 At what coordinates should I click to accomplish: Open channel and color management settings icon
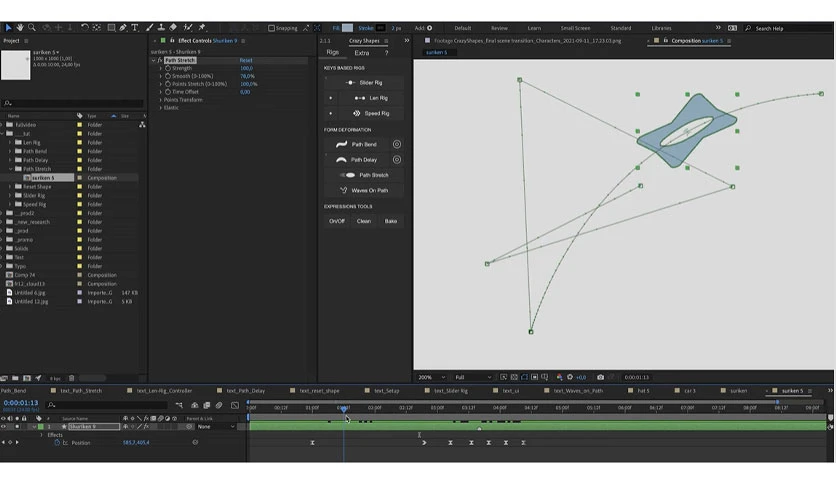pyautogui.click(x=559, y=377)
